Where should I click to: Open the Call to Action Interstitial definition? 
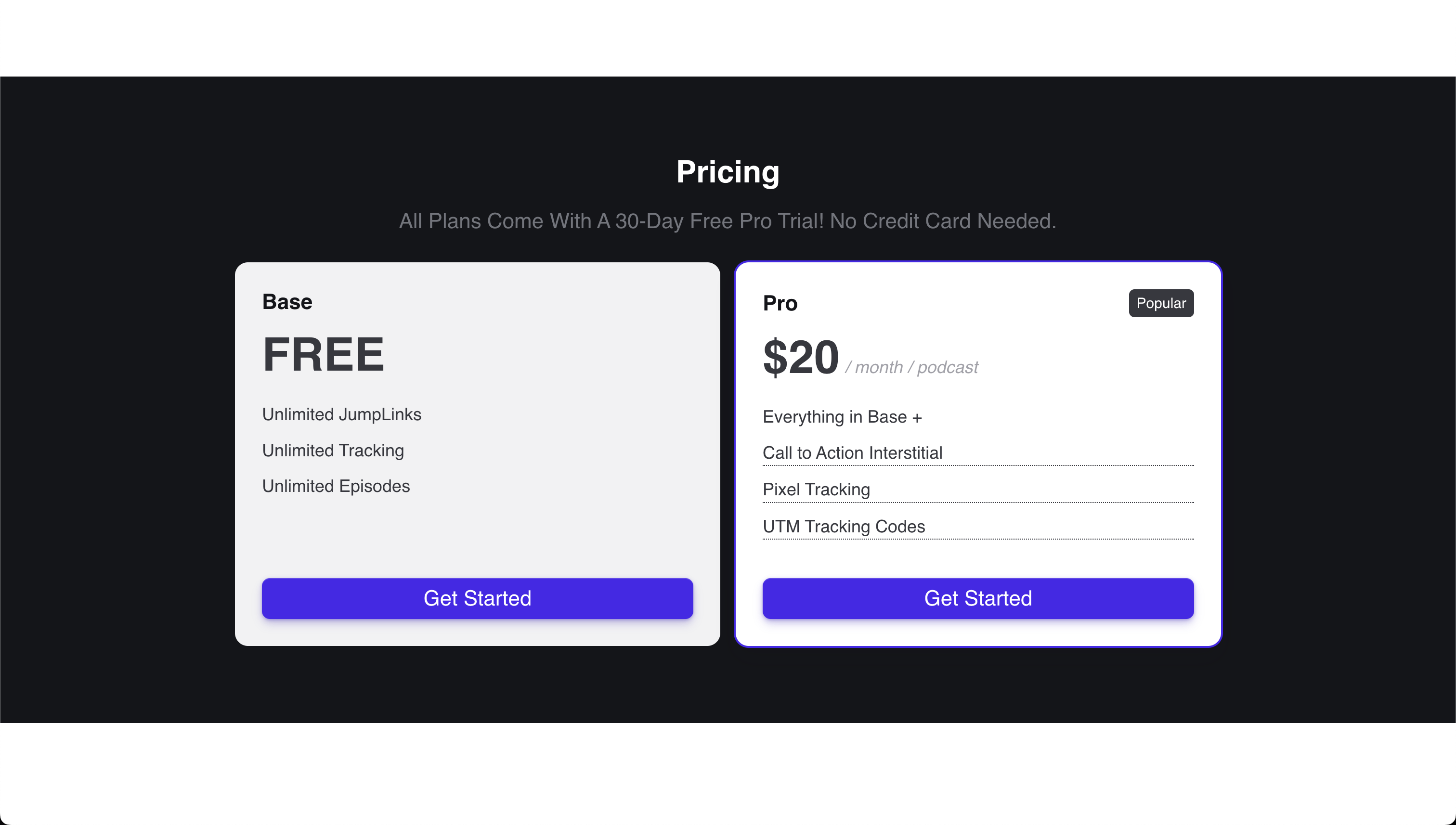tap(852, 453)
